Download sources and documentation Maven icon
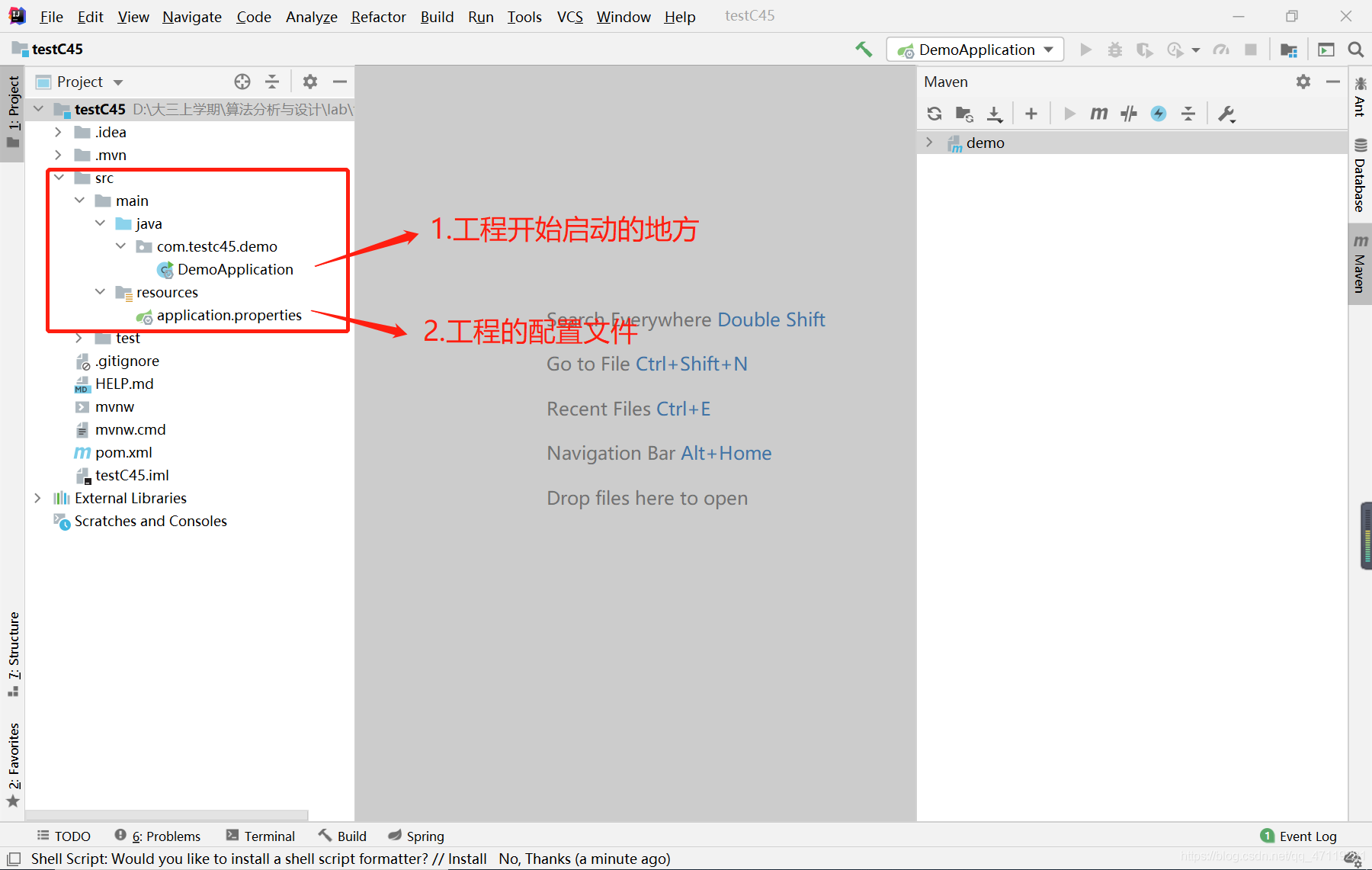The width and height of the screenshot is (1372, 870). 995,114
